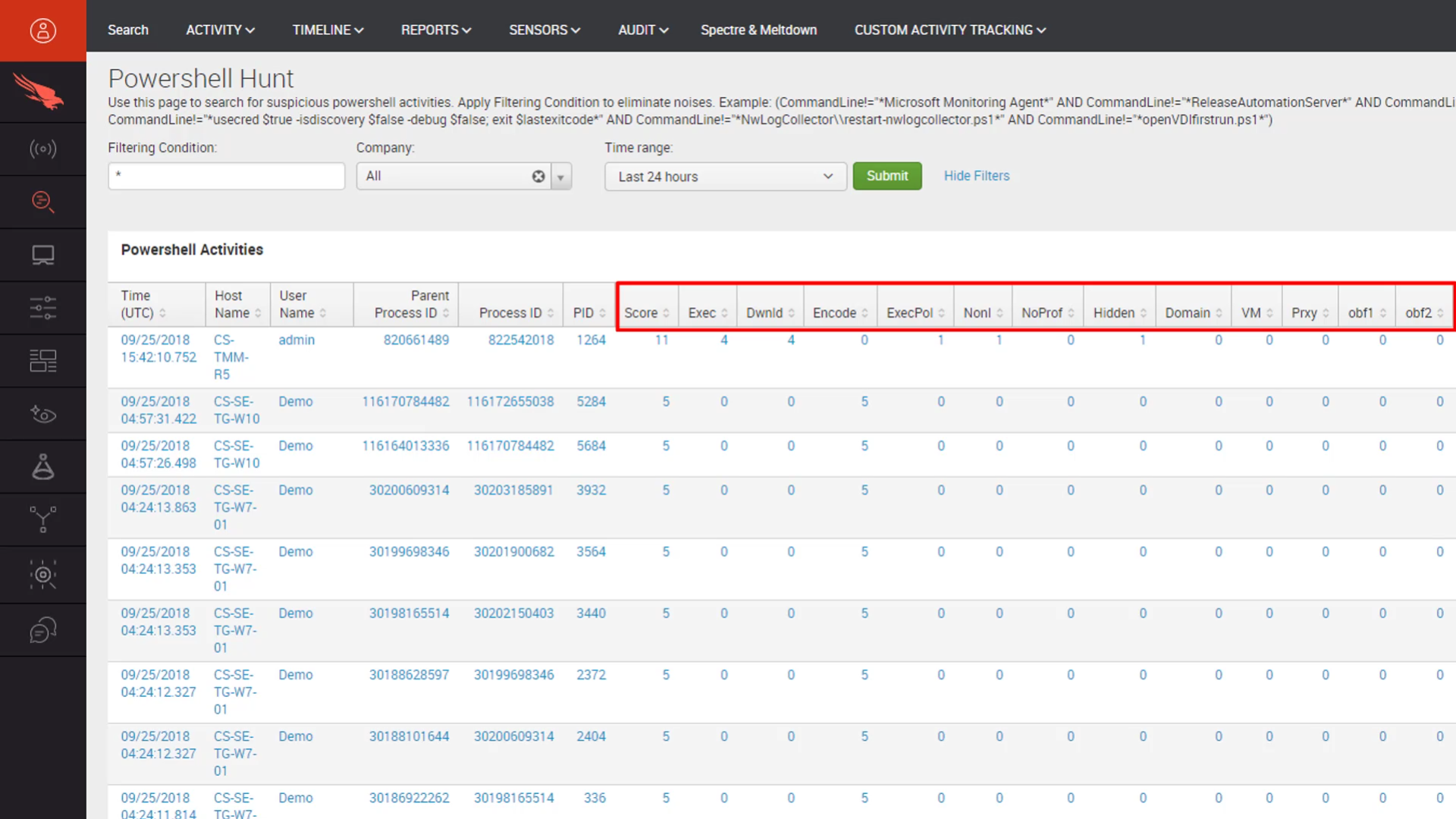The image size is (1456, 819).
Task: Open the Time range dropdown showing Last 24 hours
Action: click(x=724, y=176)
